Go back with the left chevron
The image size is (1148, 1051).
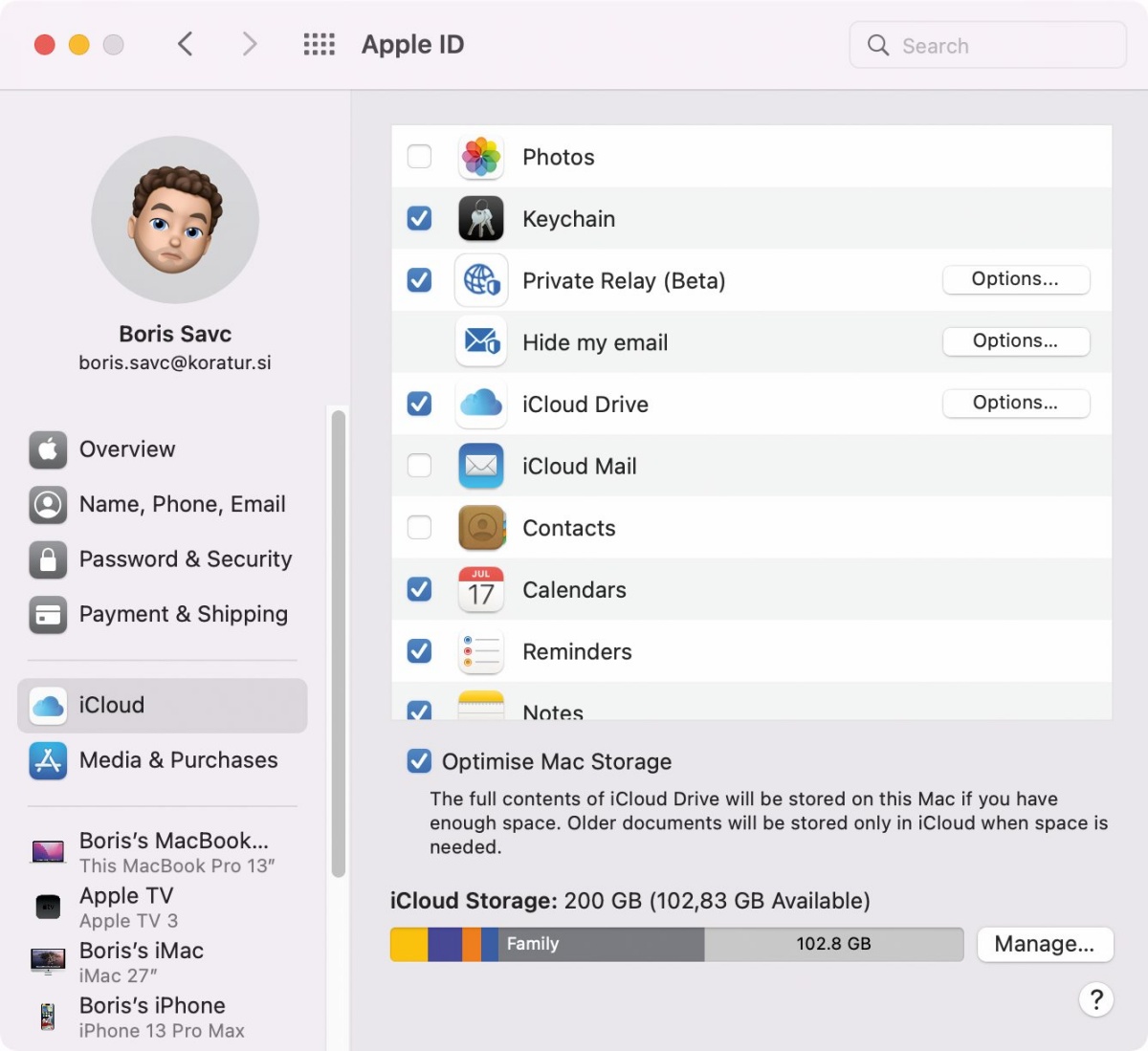(x=186, y=44)
